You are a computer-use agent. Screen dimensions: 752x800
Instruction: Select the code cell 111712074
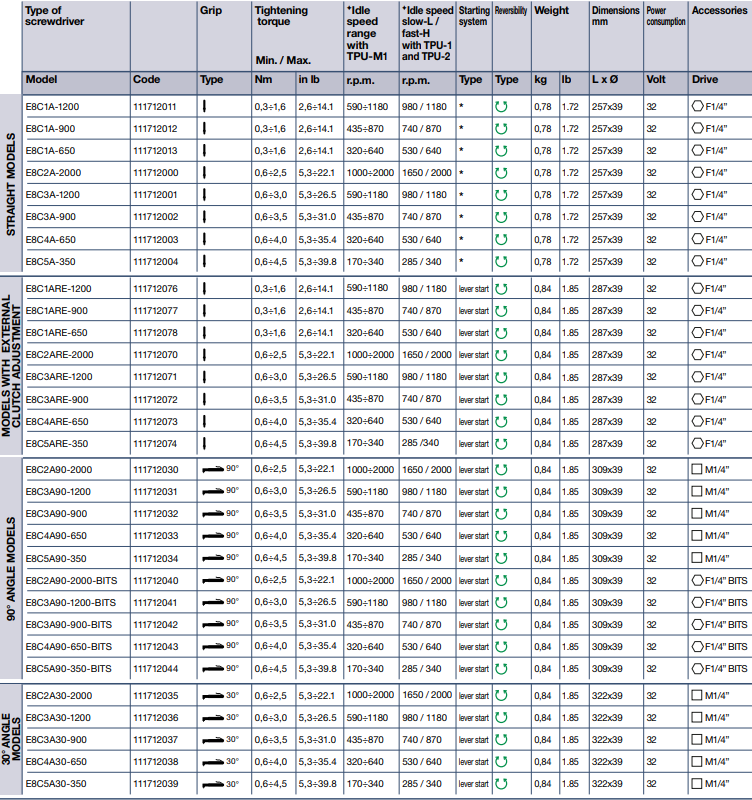[155, 444]
